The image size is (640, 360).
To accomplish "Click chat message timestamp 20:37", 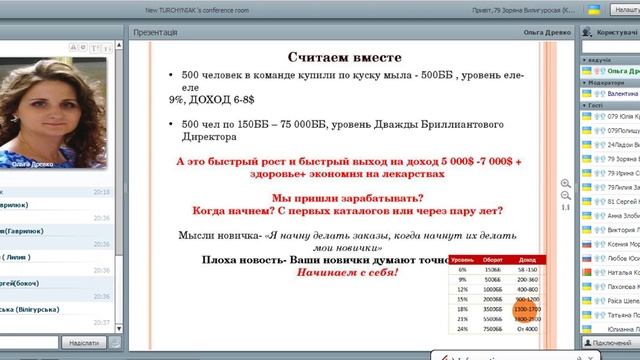I will pos(102,322).
